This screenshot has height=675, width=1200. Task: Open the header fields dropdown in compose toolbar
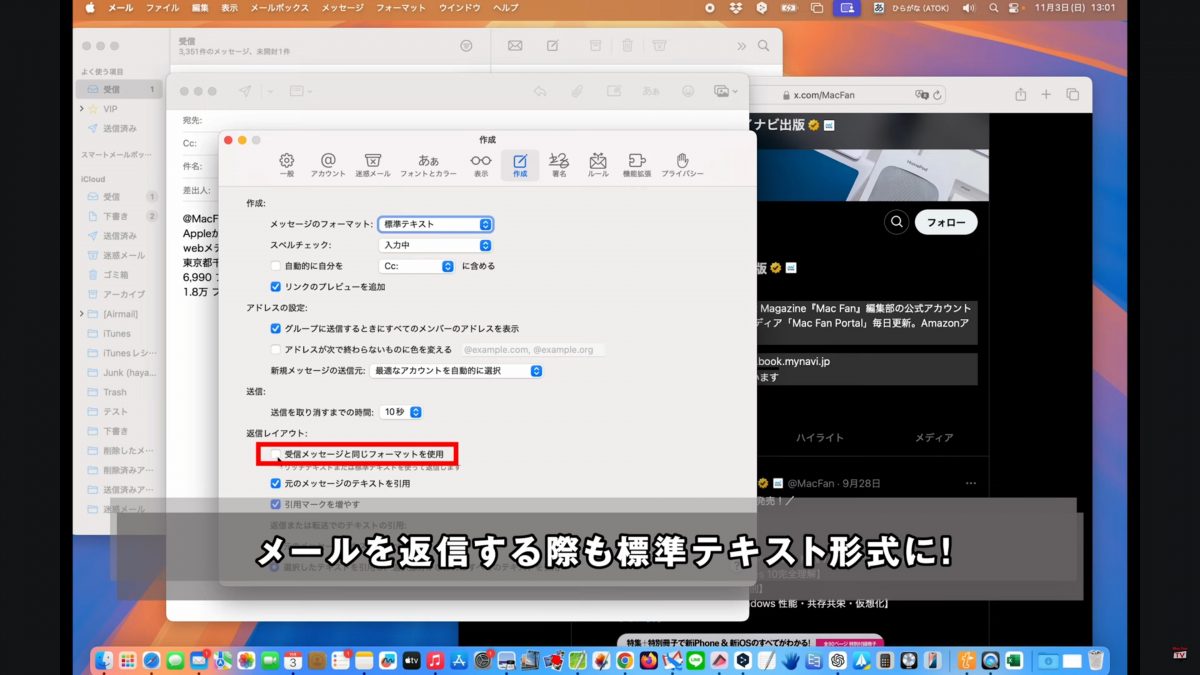[301, 91]
